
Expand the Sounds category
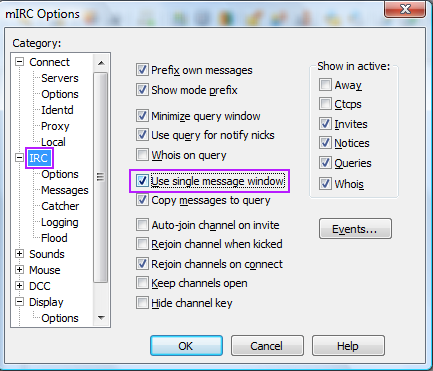pos(20,254)
